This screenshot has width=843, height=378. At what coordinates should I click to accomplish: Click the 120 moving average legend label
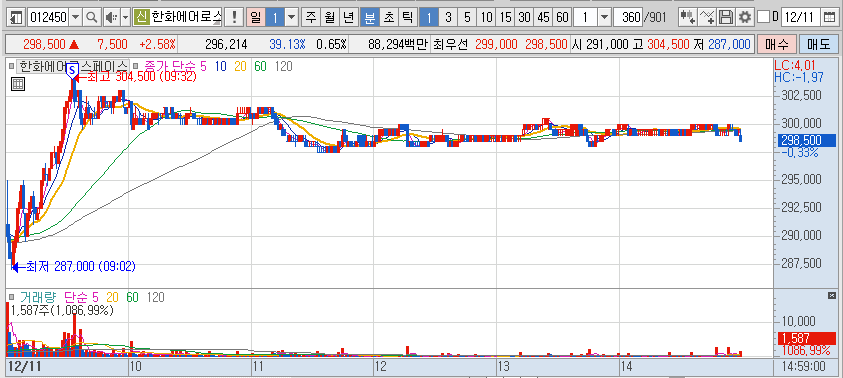[x=284, y=67]
